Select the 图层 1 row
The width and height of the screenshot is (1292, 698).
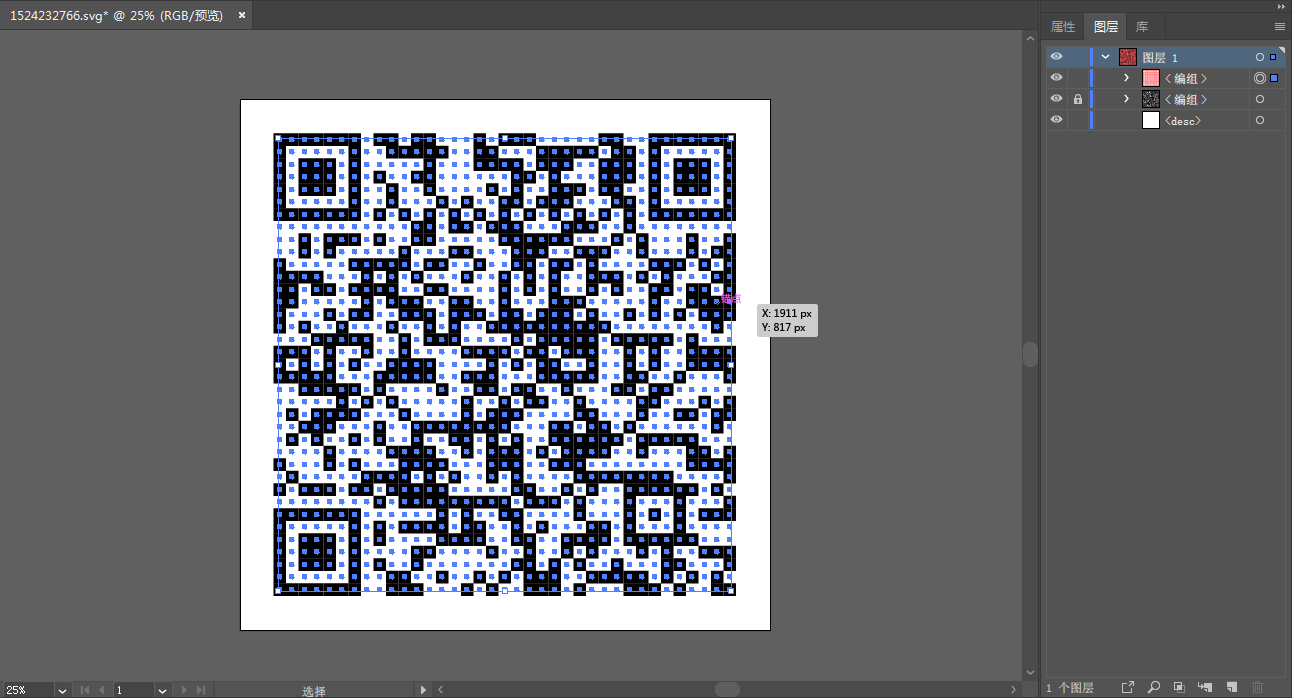tap(1164, 57)
